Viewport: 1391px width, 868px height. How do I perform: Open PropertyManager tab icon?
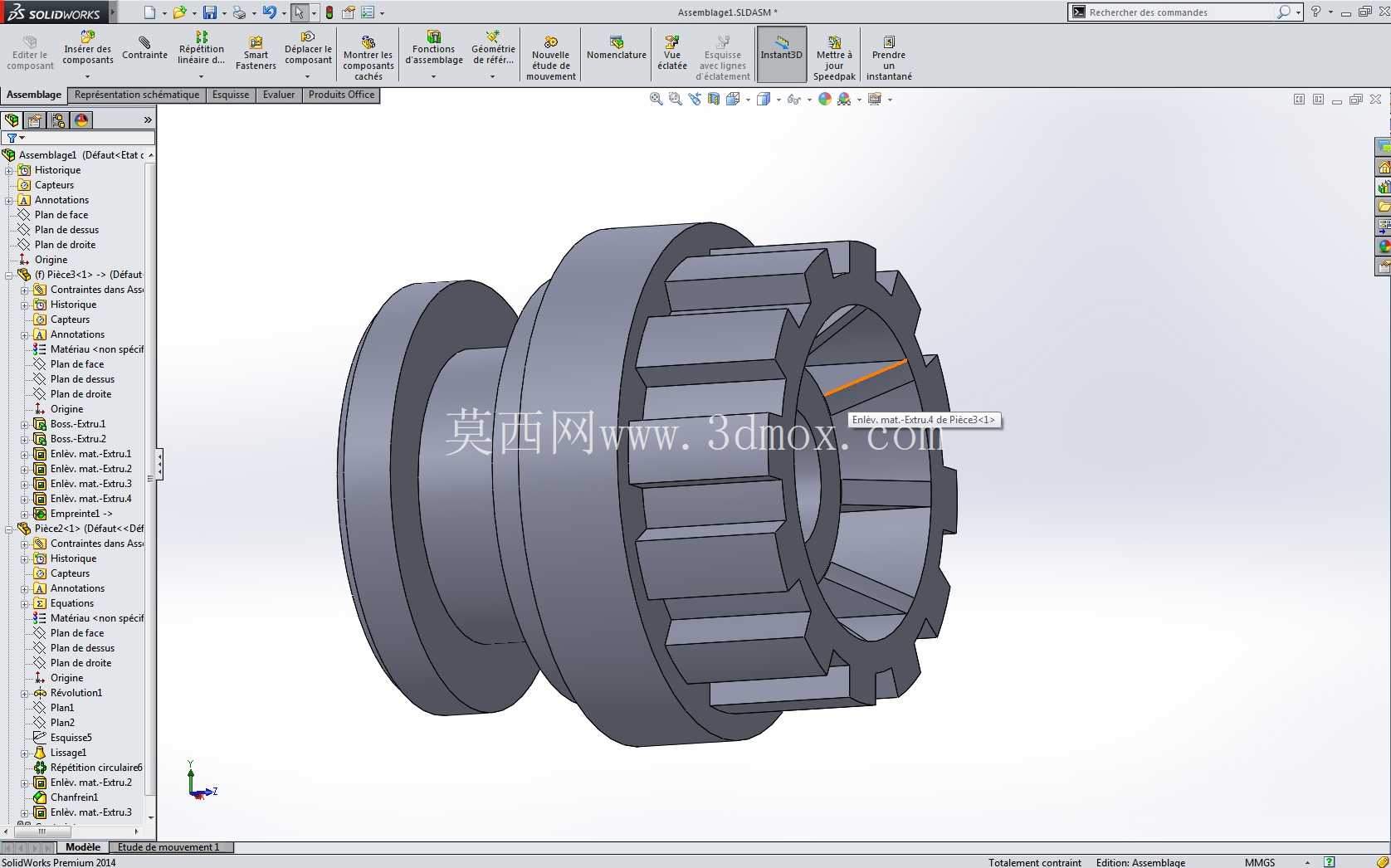coord(35,120)
